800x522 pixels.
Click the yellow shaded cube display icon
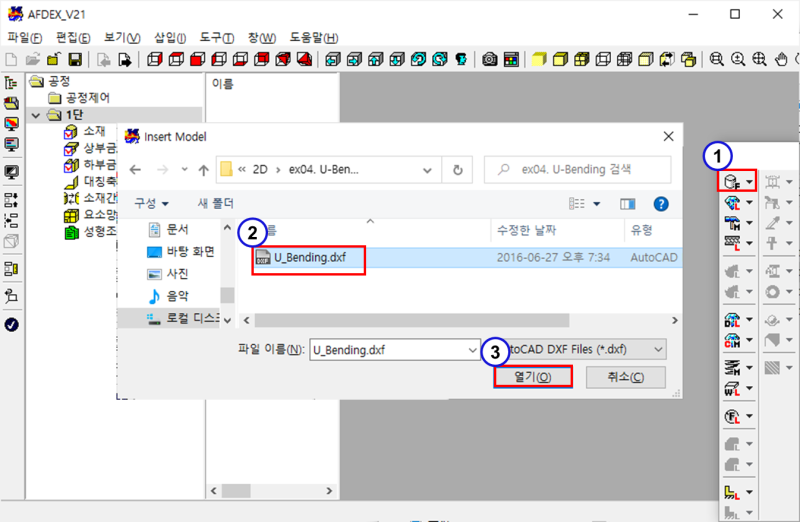[x=540, y=60]
